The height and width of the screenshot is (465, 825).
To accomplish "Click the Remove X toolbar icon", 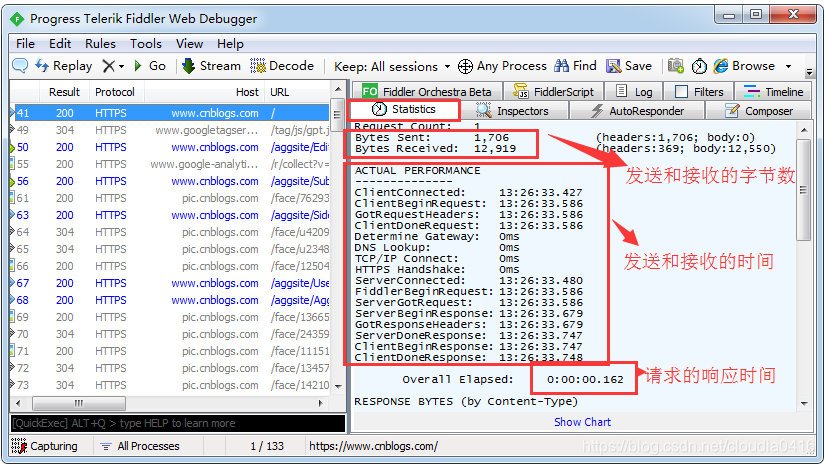I will tap(108, 66).
